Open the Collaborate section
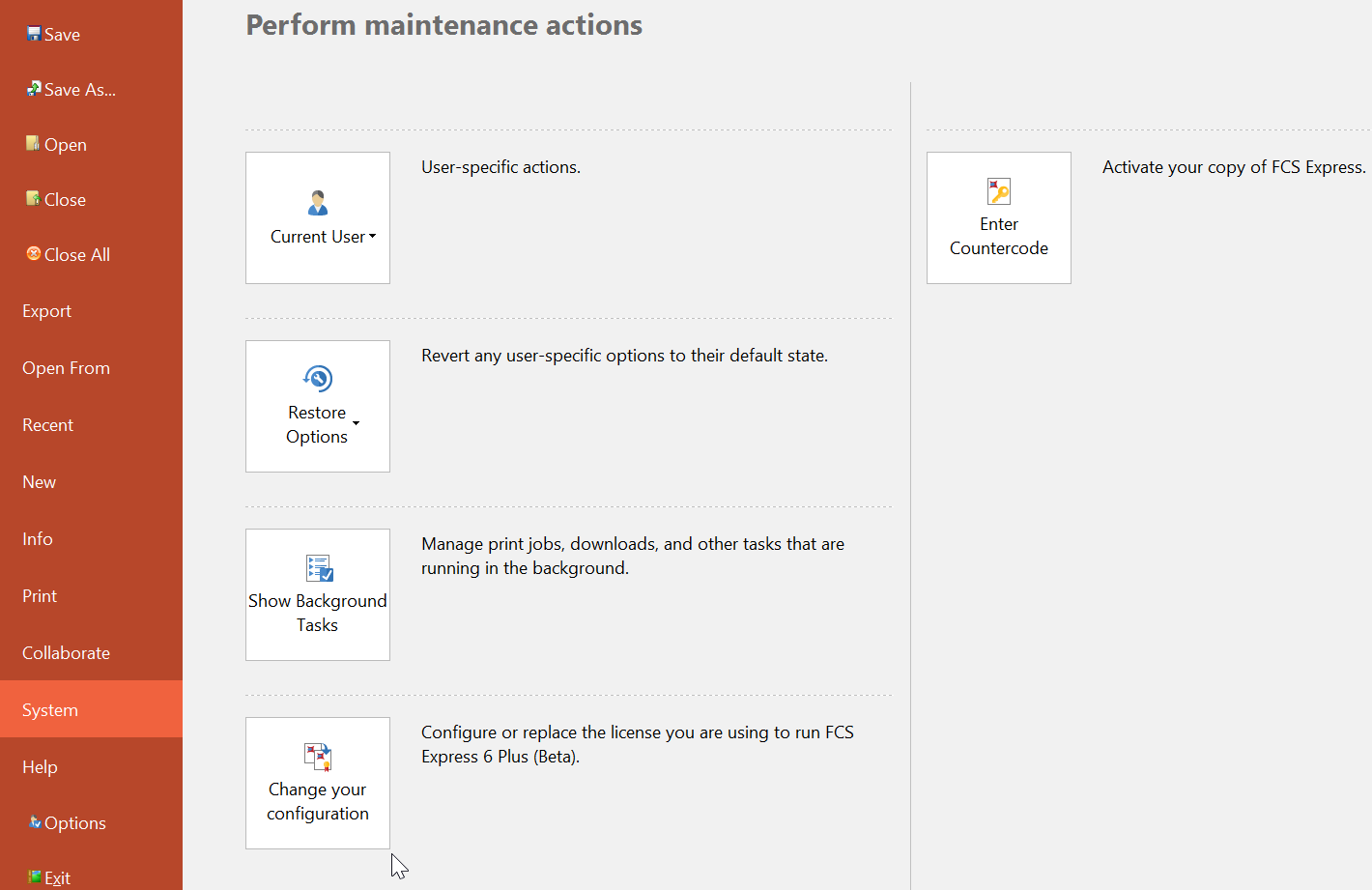This screenshot has width=1372, height=890. coord(66,653)
